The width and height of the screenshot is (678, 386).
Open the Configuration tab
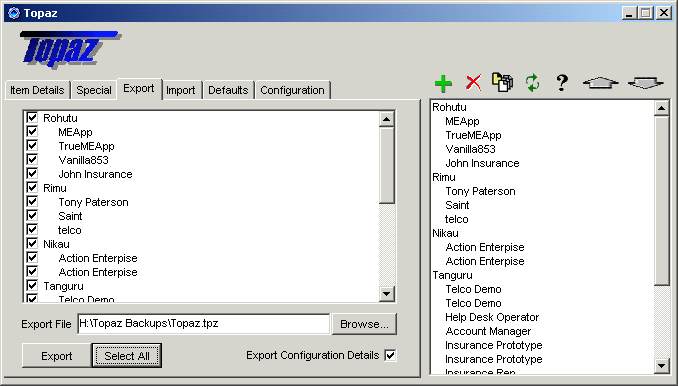tap(292, 90)
